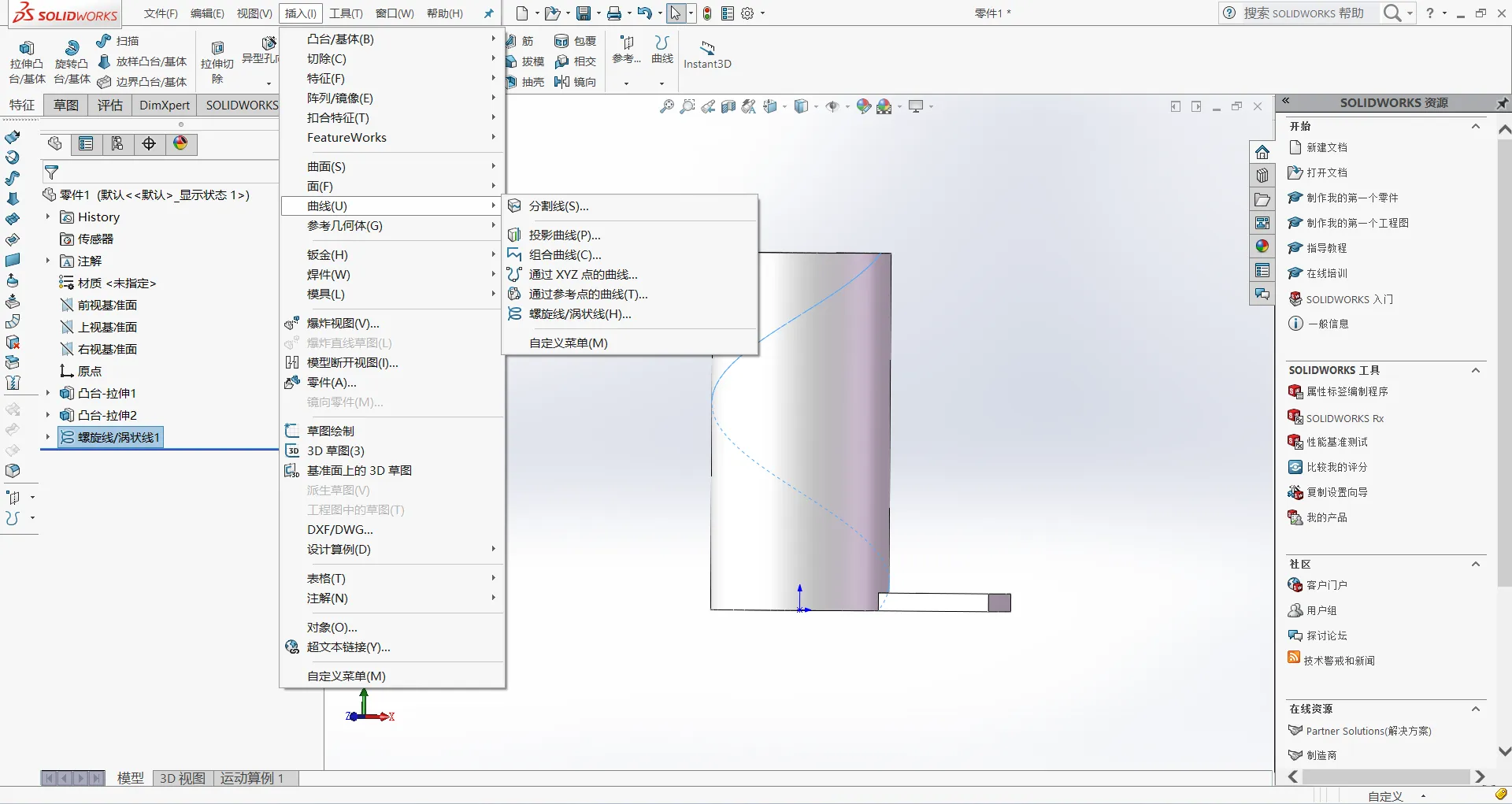Click the task pane horizontal scrollbar
The height and width of the screenshot is (804, 1512).
coord(1386,776)
